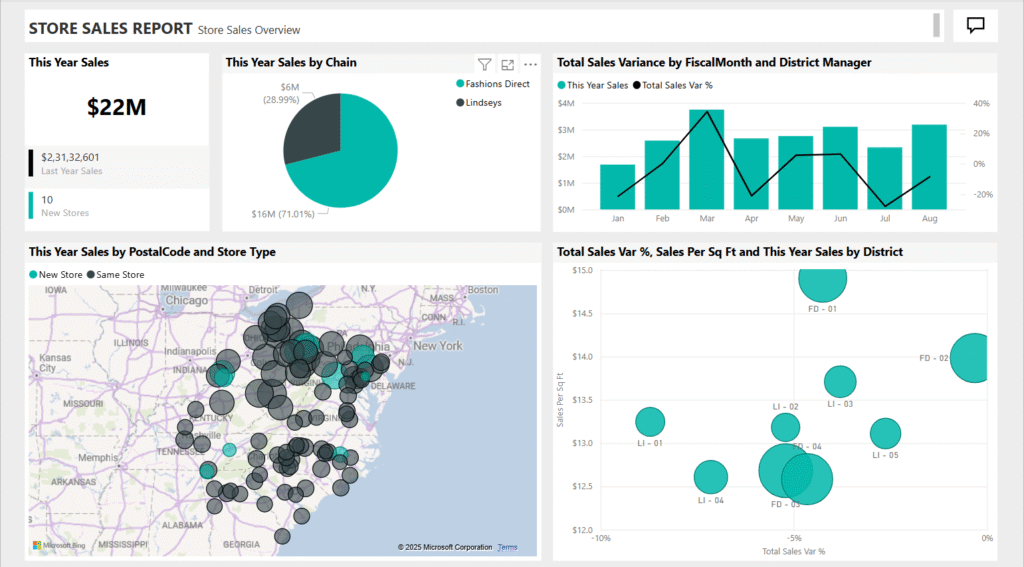Click the FD - 01 bubble in scatter chart
The height and width of the screenshot is (567, 1024).
(x=822, y=279)
